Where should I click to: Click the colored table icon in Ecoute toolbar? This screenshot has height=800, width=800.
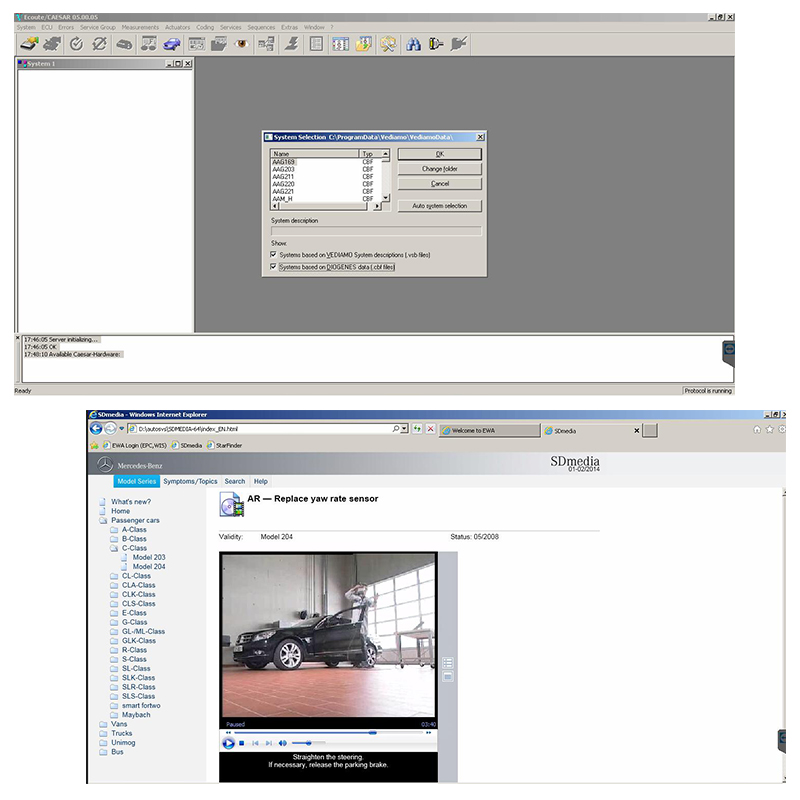340,44
